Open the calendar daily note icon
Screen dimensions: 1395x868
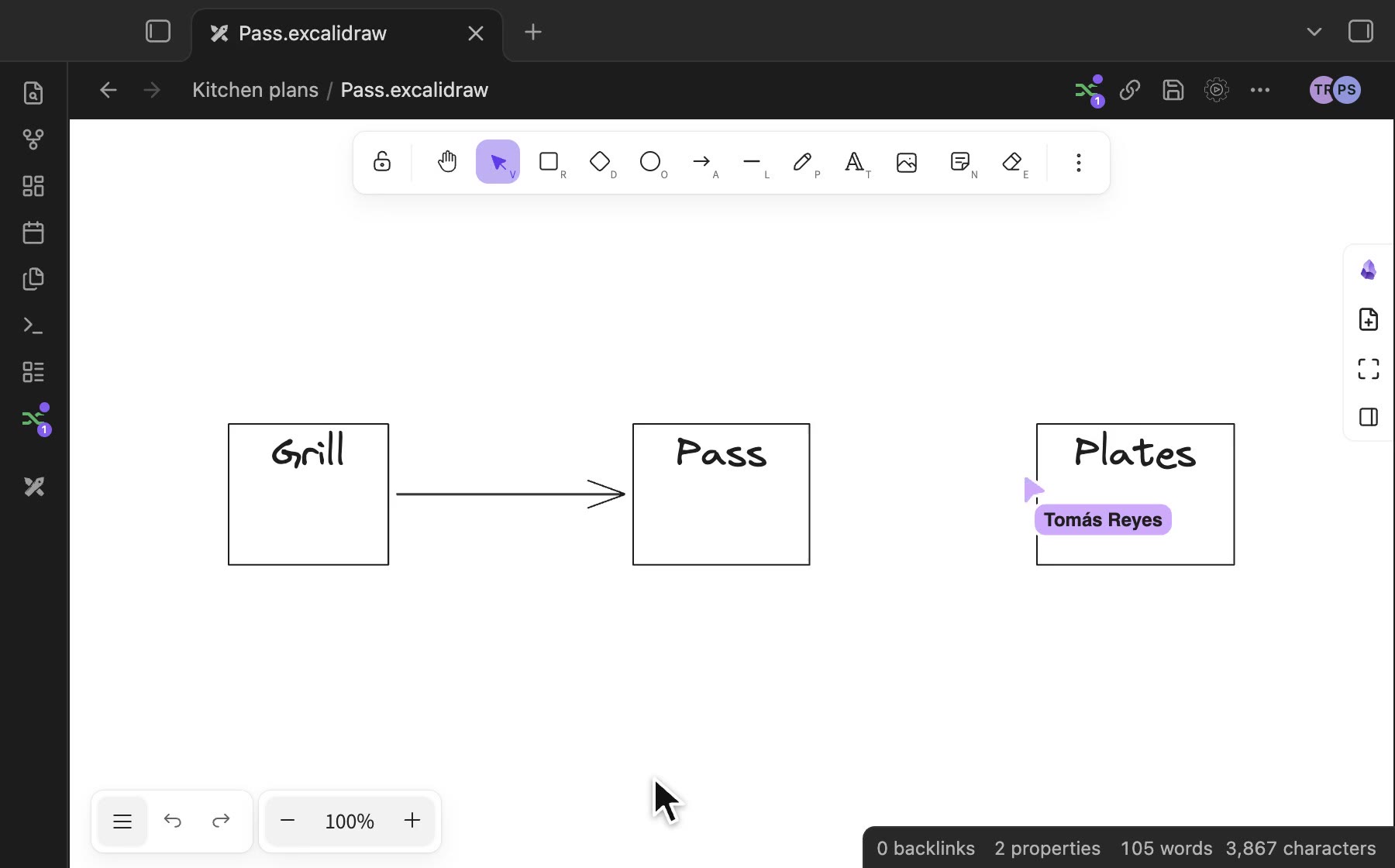click(33, 232)
